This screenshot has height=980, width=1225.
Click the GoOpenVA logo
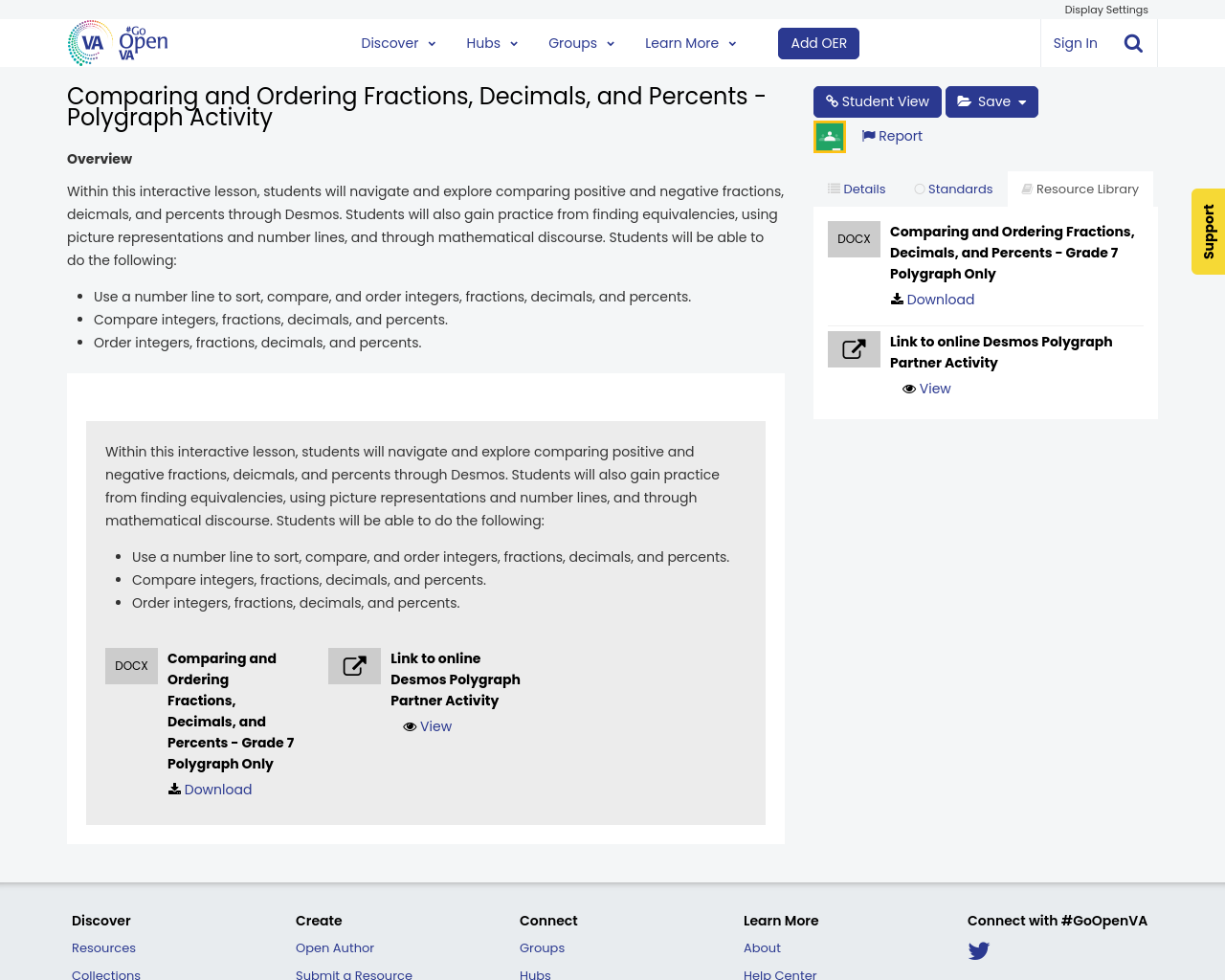pos(118,43)
